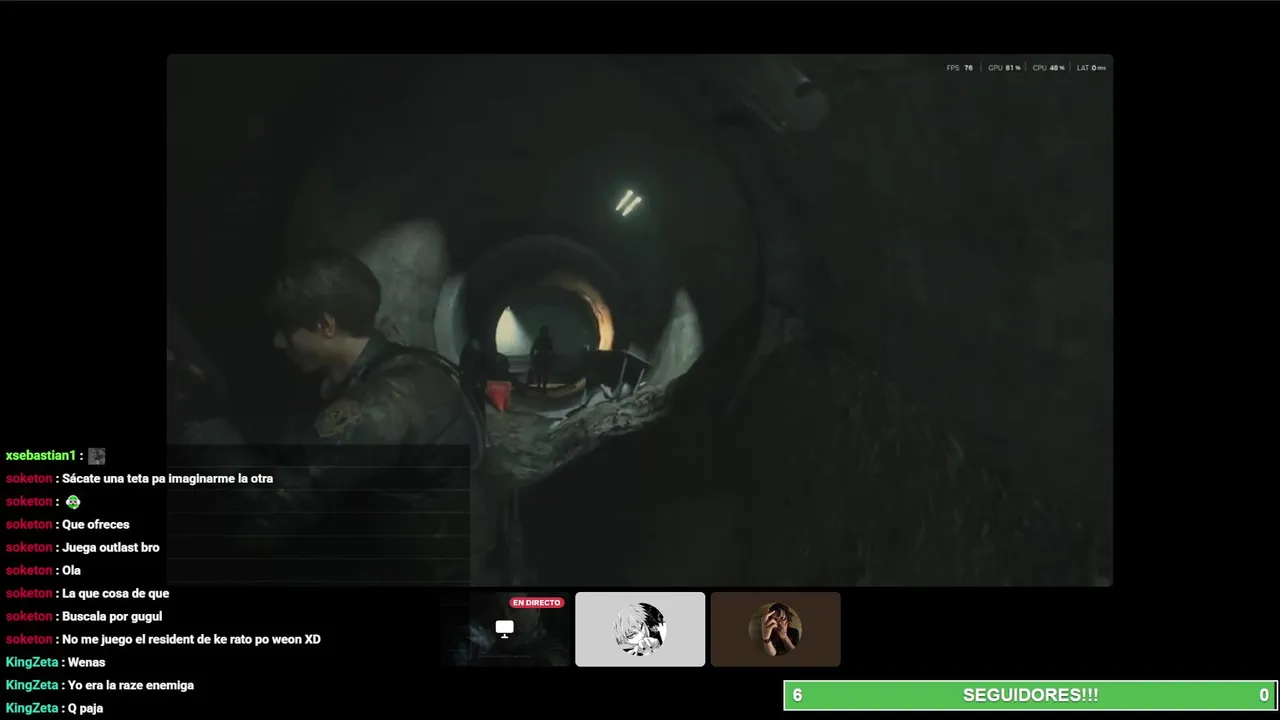Click chat message "Buscala por gugul"
1280x720 pixels.
click(x=112, y=617)
